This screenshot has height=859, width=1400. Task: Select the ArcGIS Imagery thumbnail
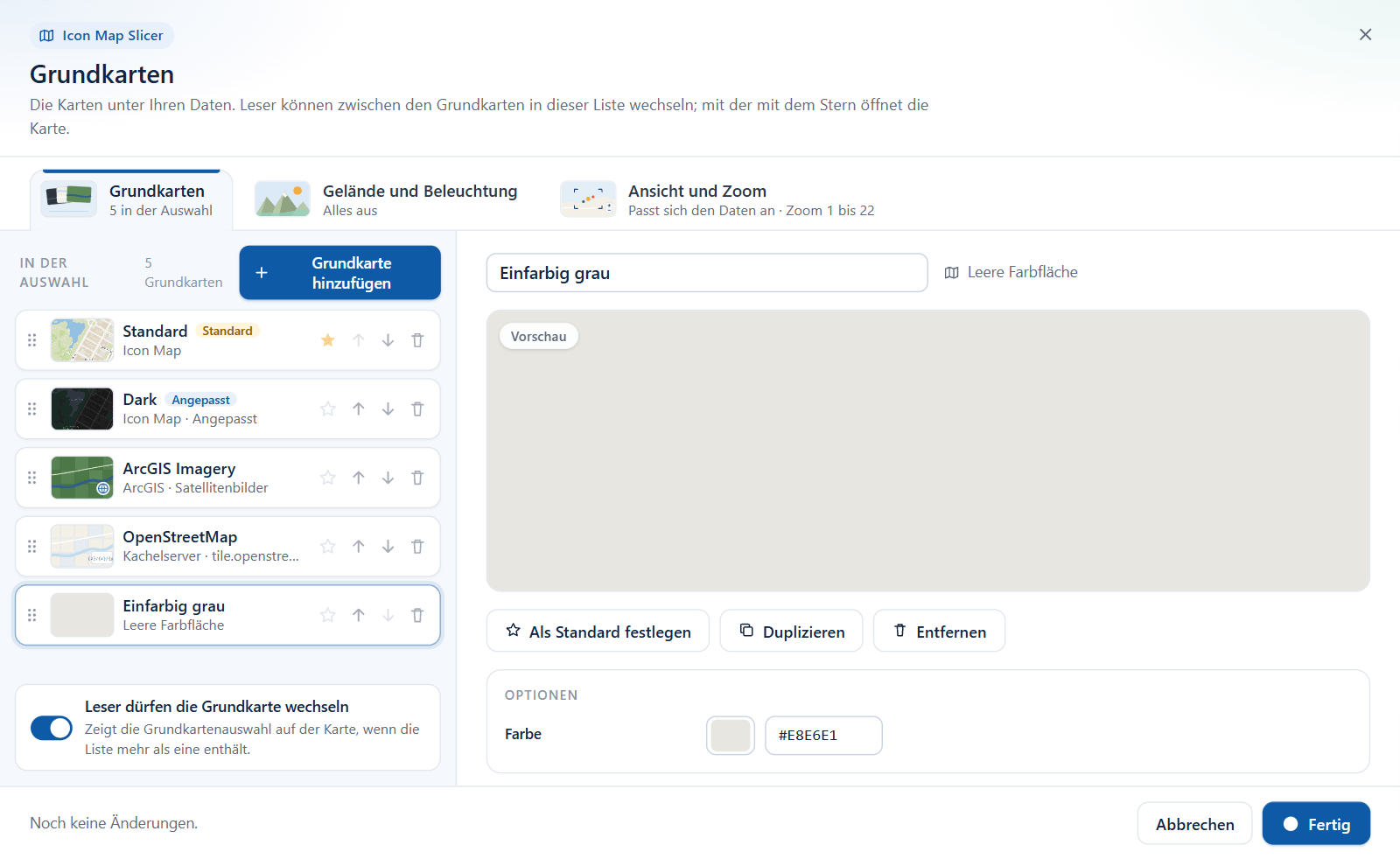82,478
